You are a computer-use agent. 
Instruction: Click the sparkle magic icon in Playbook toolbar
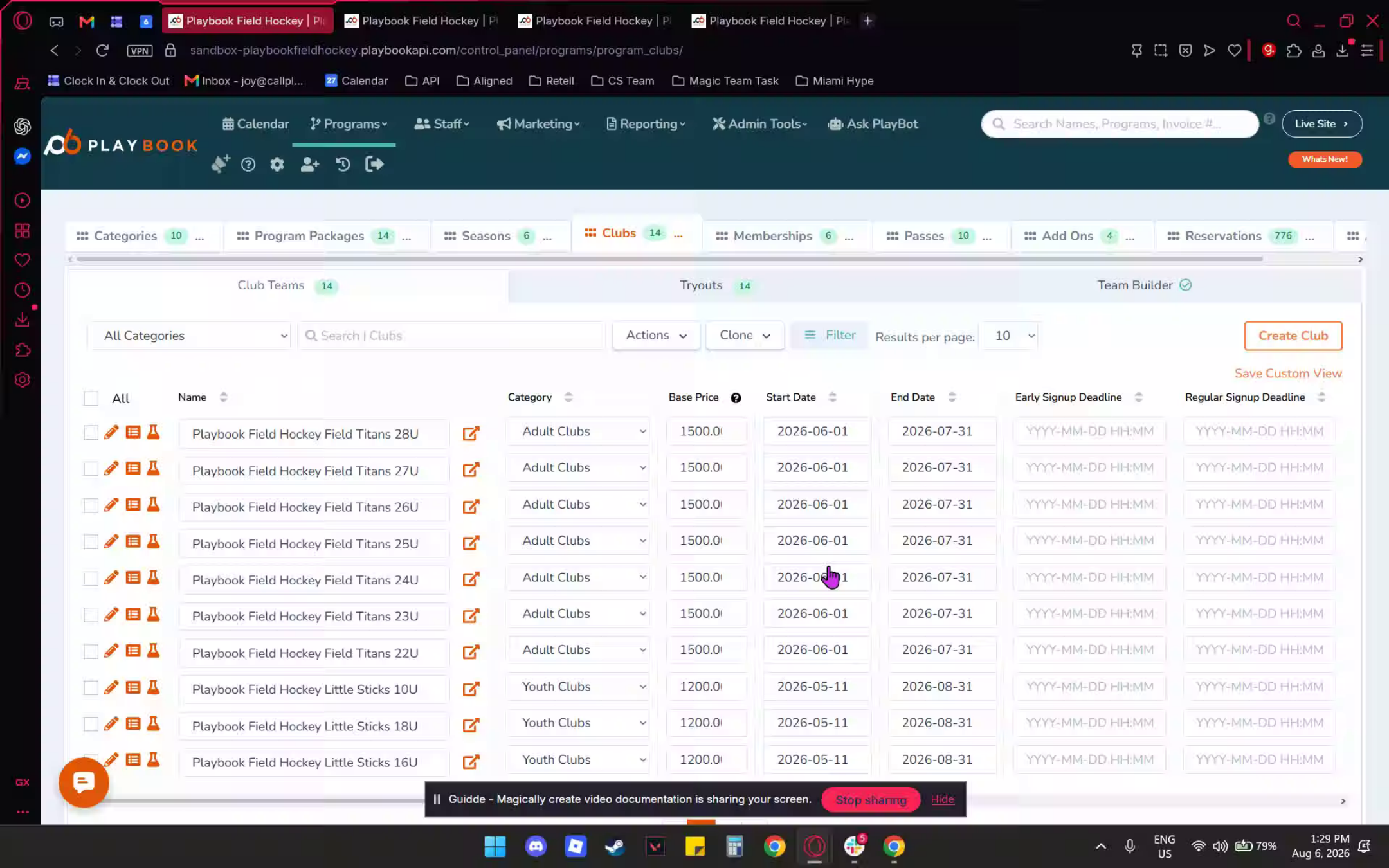tap(221, 164)
